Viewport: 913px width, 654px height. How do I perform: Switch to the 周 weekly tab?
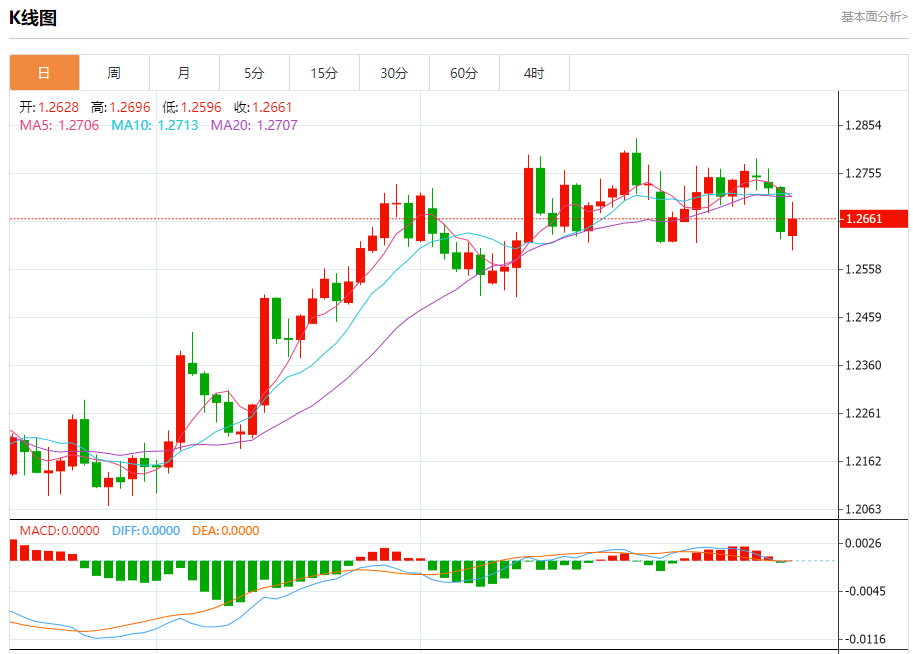114,73
